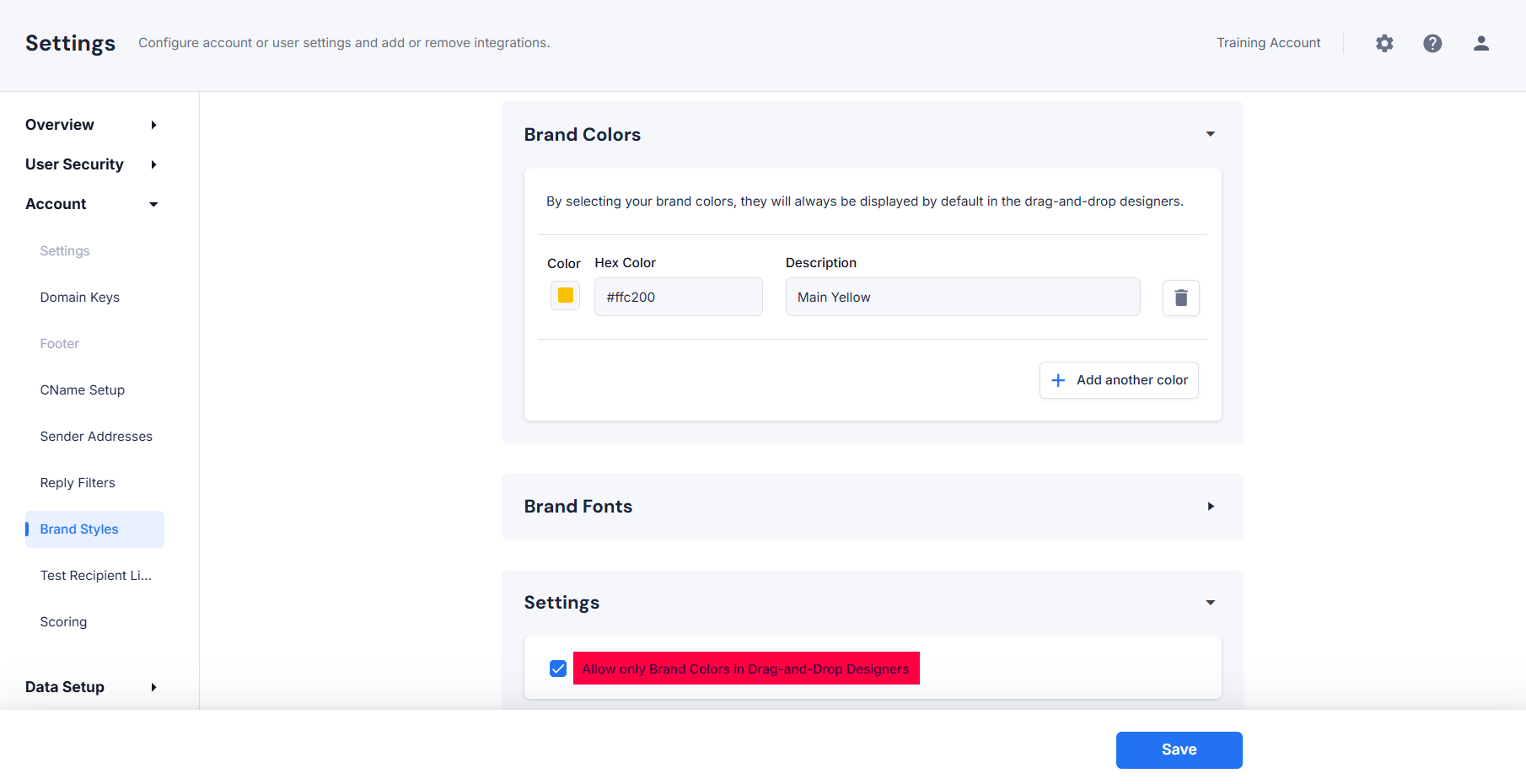Open the user profile icon
Image resolution: width=1526 pixels, height=784 pixels.
point(1480,43)
